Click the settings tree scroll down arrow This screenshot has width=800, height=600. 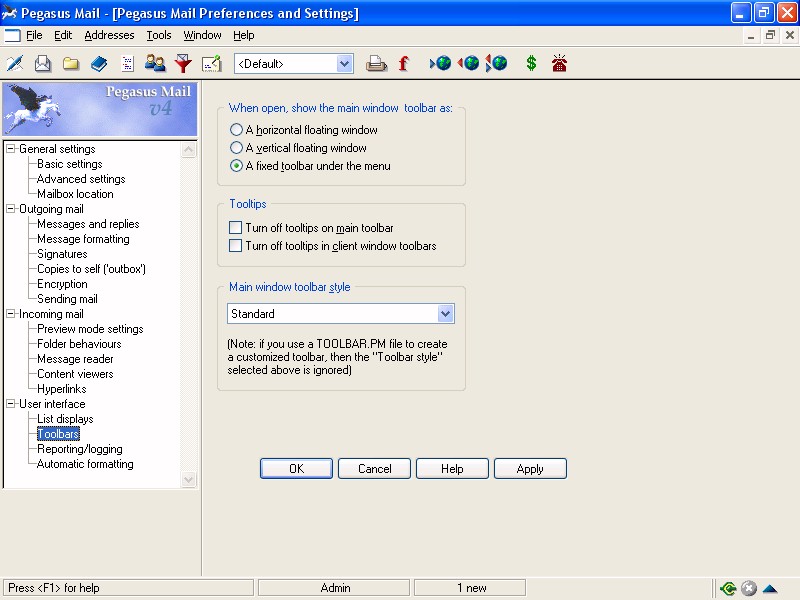click(x=188, y=480)
